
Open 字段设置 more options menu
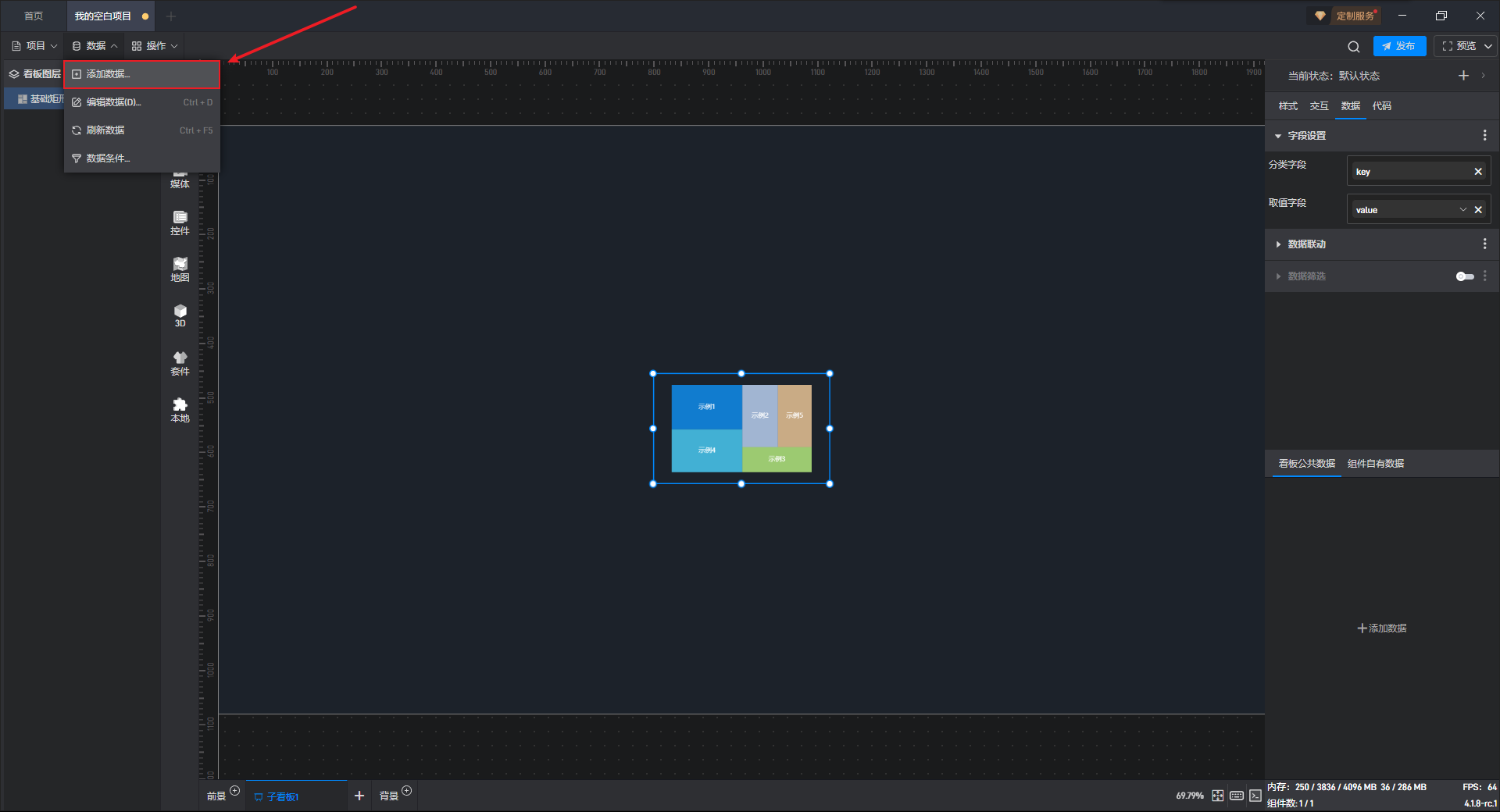(1484, 136)
